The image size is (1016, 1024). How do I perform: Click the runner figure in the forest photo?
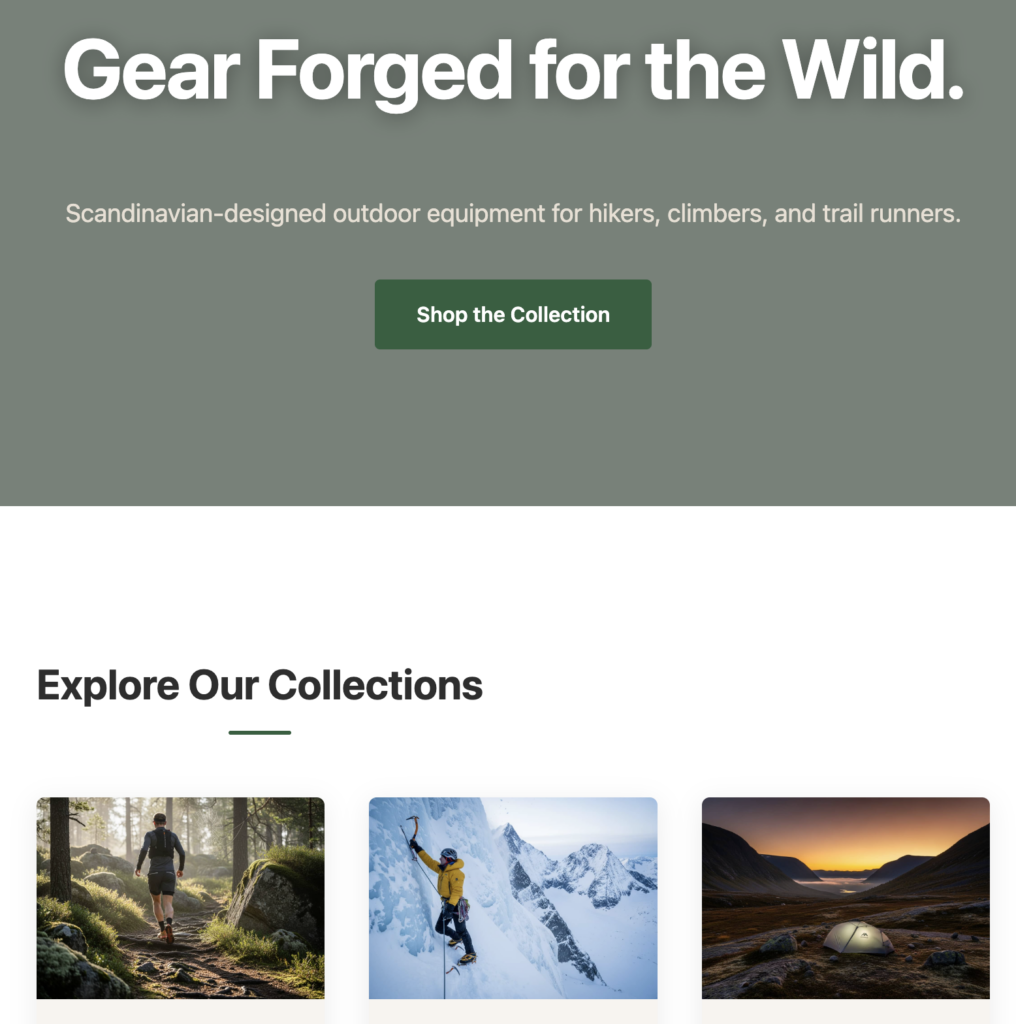point(161,875)
